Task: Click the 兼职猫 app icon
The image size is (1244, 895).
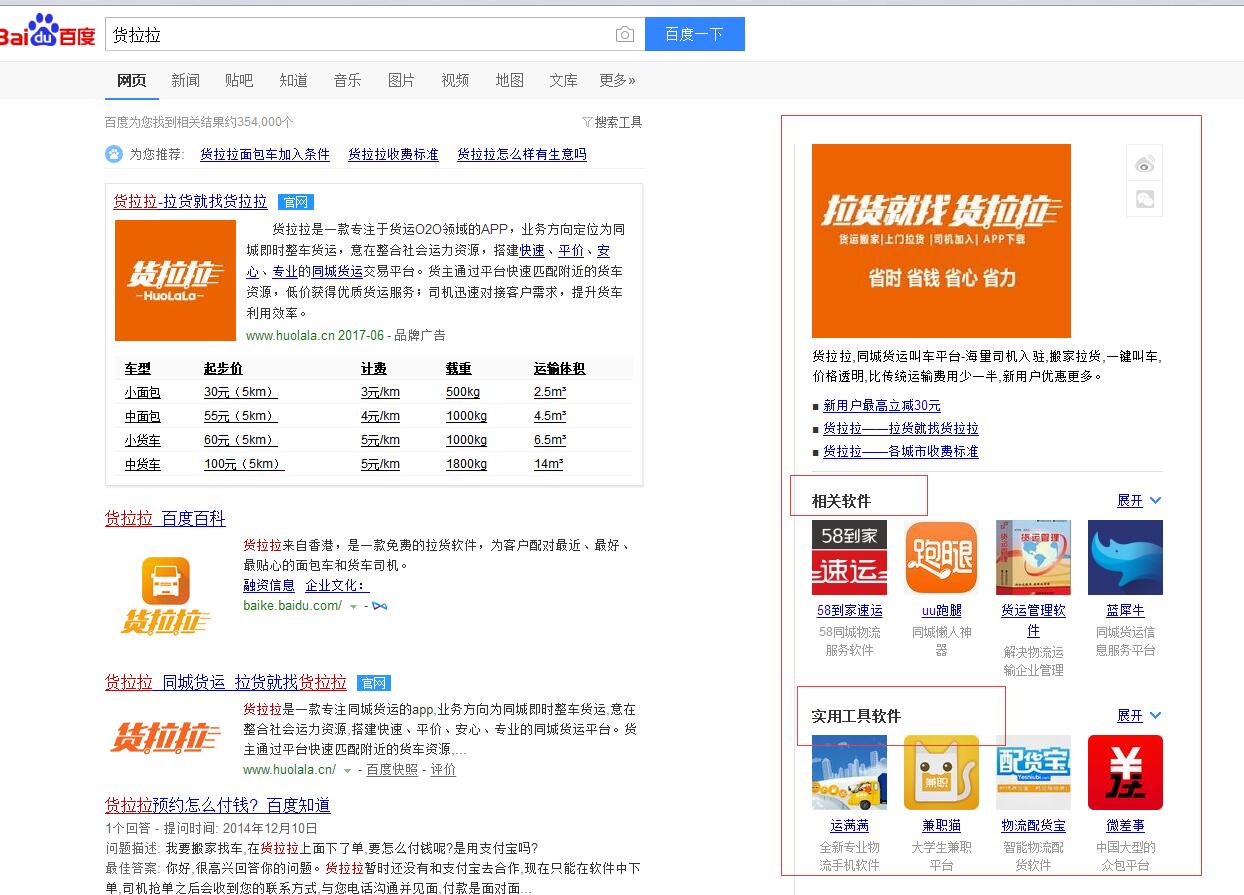Action: [941, 772]
